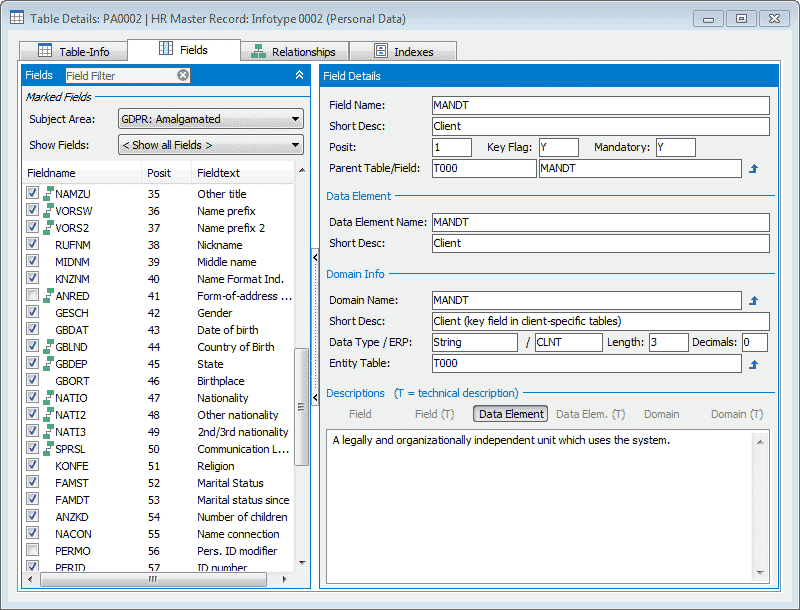This screenshot has height=610, width=800.
Task: Show the Domain (T) technical description
Action: [737, 414]
